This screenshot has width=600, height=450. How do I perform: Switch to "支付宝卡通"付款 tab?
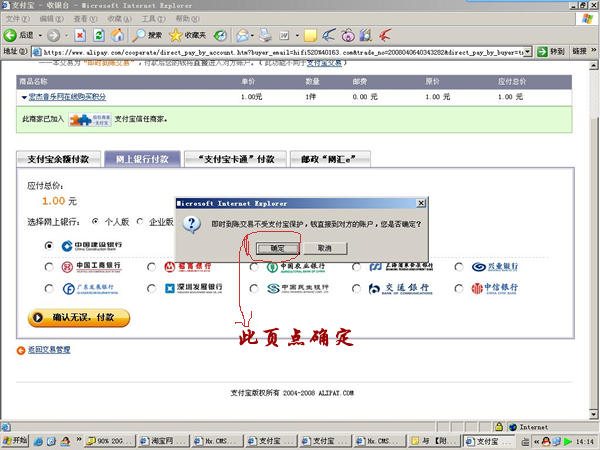(x=236, y=159)
